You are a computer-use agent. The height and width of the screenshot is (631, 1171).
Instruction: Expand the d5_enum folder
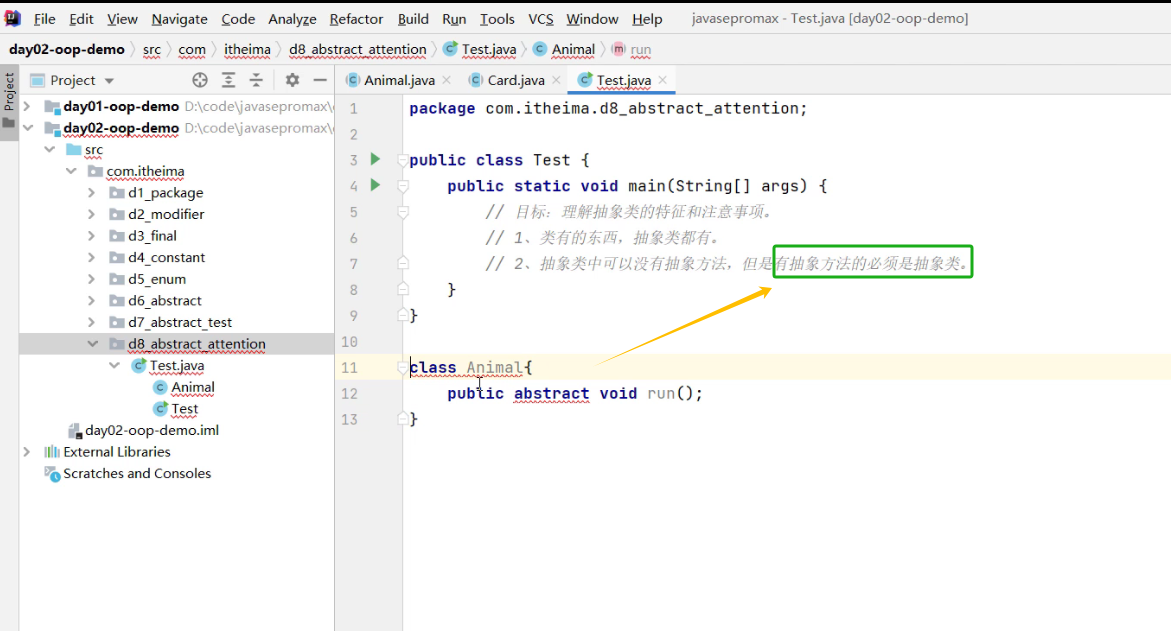92,279
